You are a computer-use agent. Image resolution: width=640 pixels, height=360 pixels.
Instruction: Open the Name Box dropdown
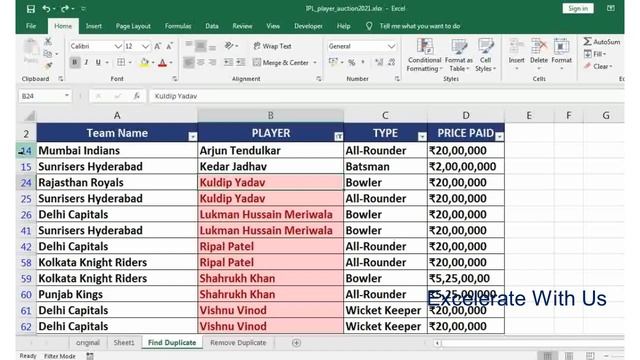coord(67,96)
